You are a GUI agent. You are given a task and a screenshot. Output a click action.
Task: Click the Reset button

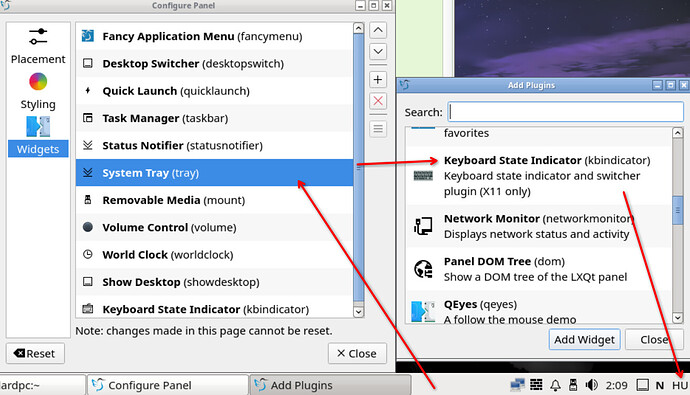pos(35,353)
